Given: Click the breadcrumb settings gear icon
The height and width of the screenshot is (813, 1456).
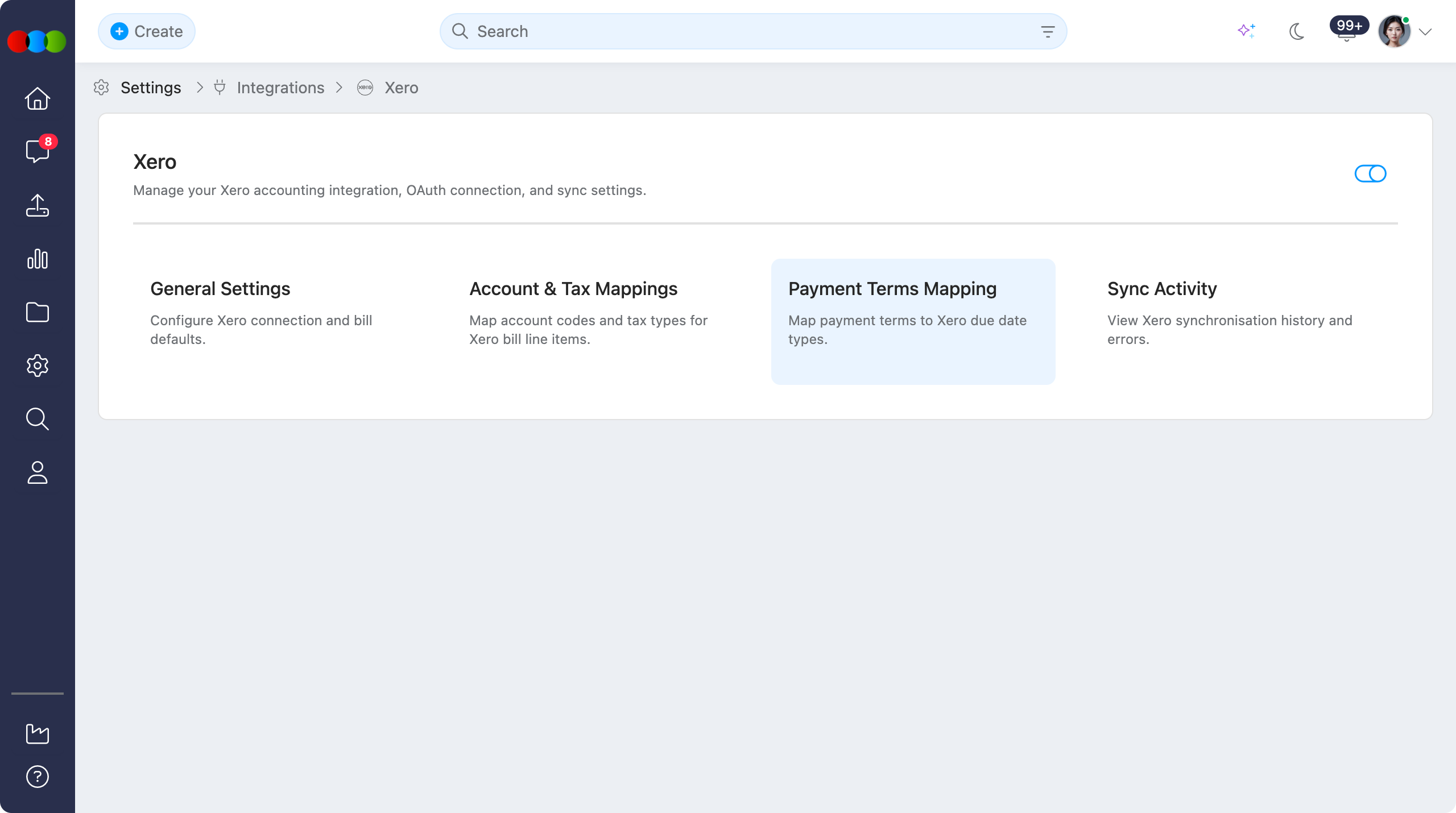Looking at the screenshot, I should point(101,88).
